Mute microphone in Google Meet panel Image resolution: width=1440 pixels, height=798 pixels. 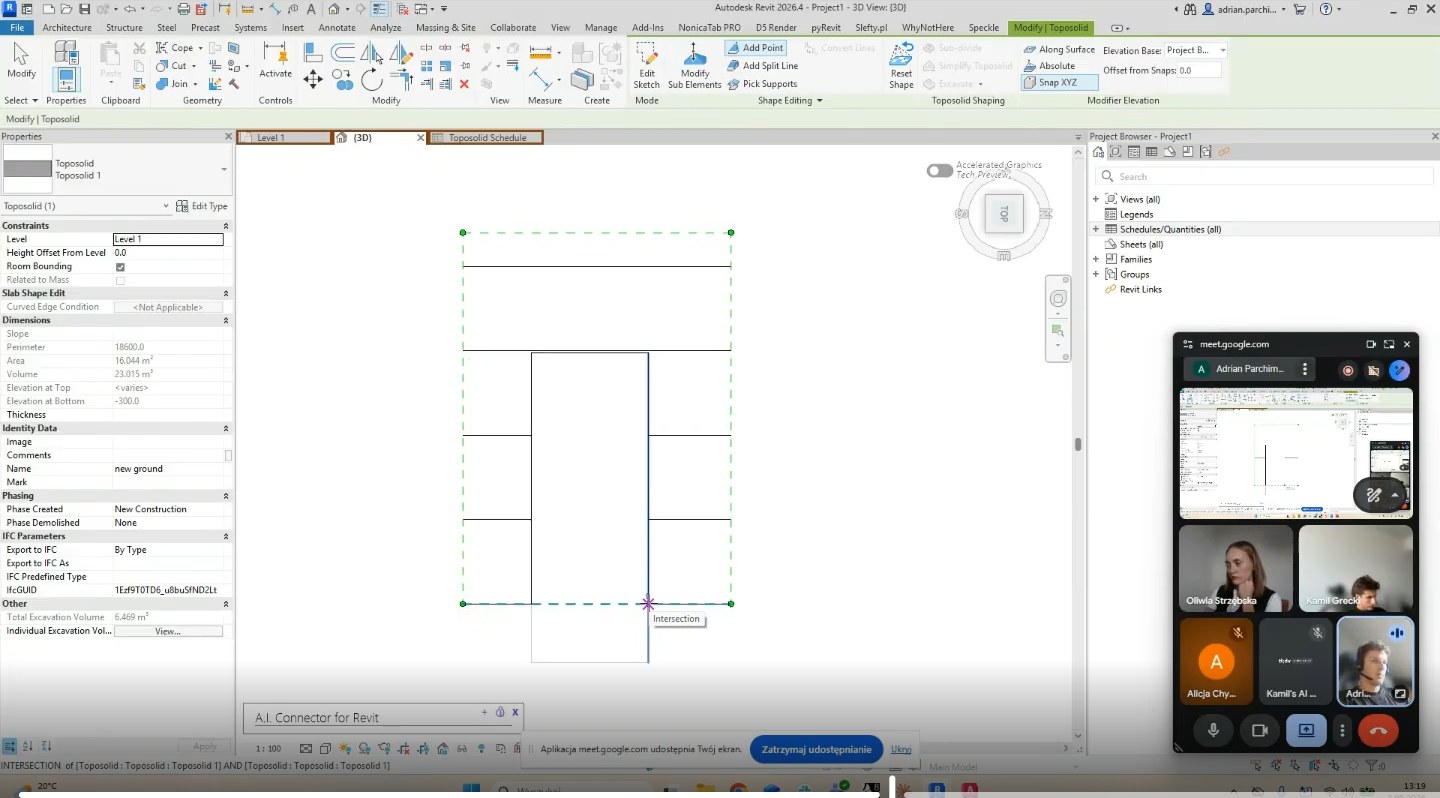(1213, 730)
